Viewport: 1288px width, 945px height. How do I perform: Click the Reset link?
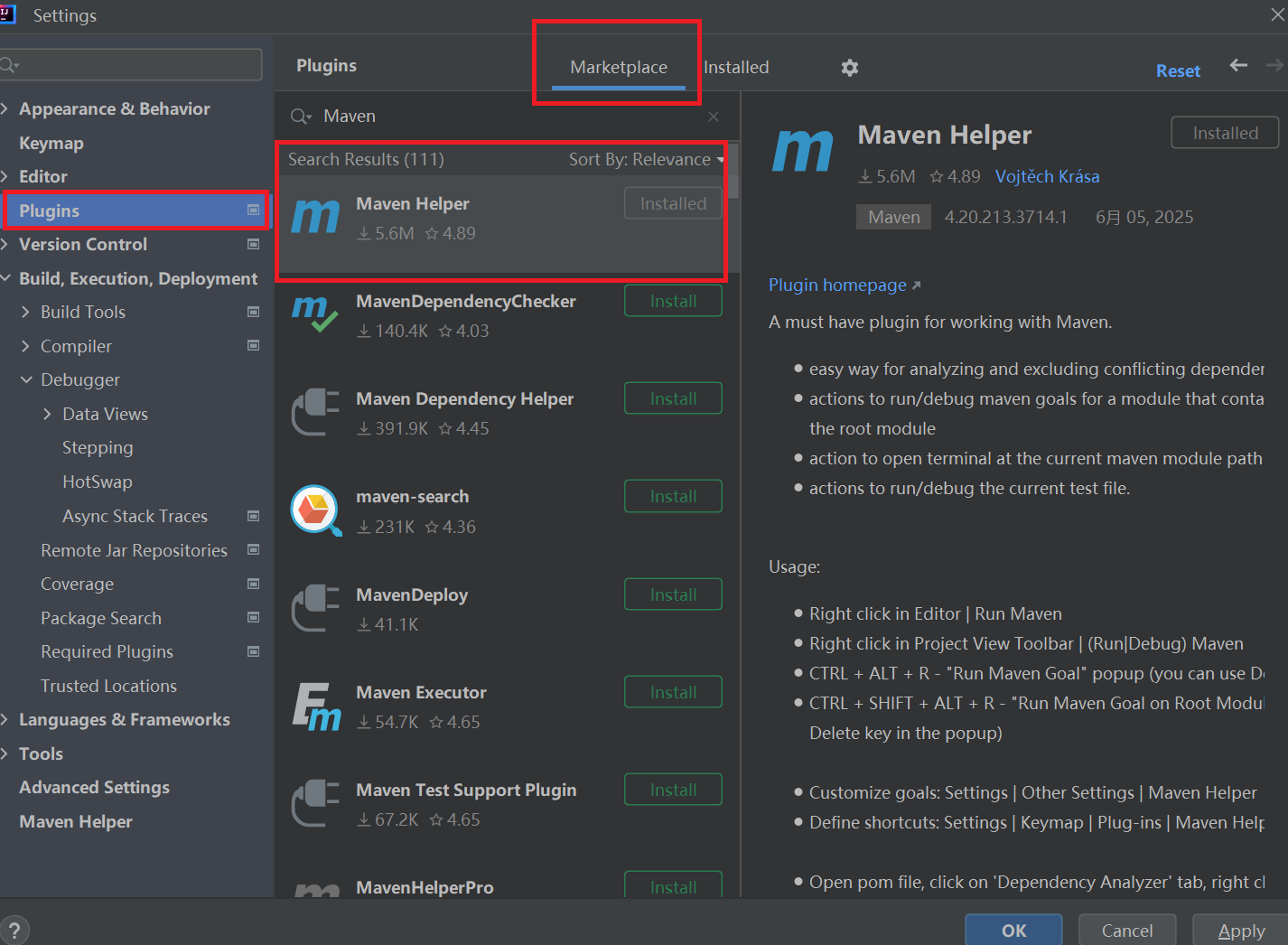pos(1178,70)
